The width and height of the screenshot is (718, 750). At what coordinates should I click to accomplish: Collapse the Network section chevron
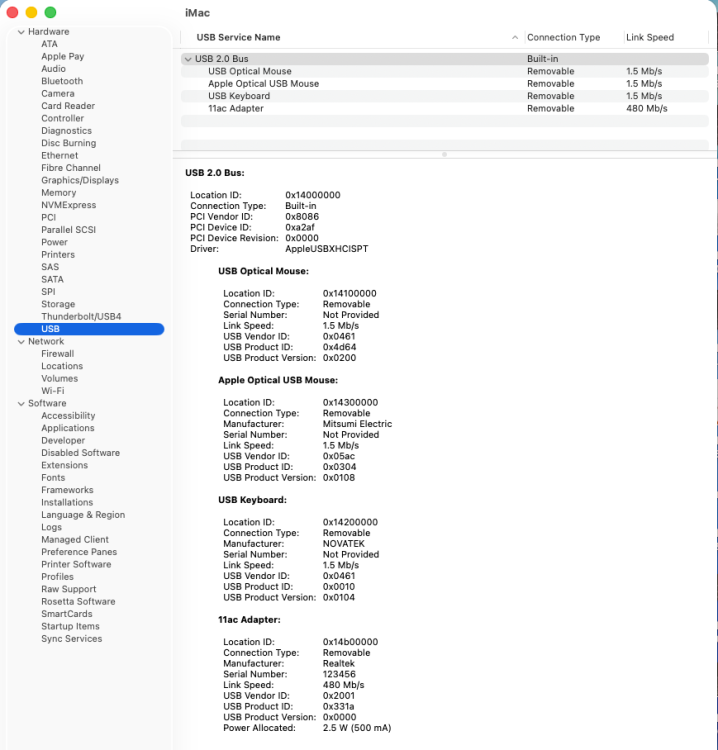[21, 342]
